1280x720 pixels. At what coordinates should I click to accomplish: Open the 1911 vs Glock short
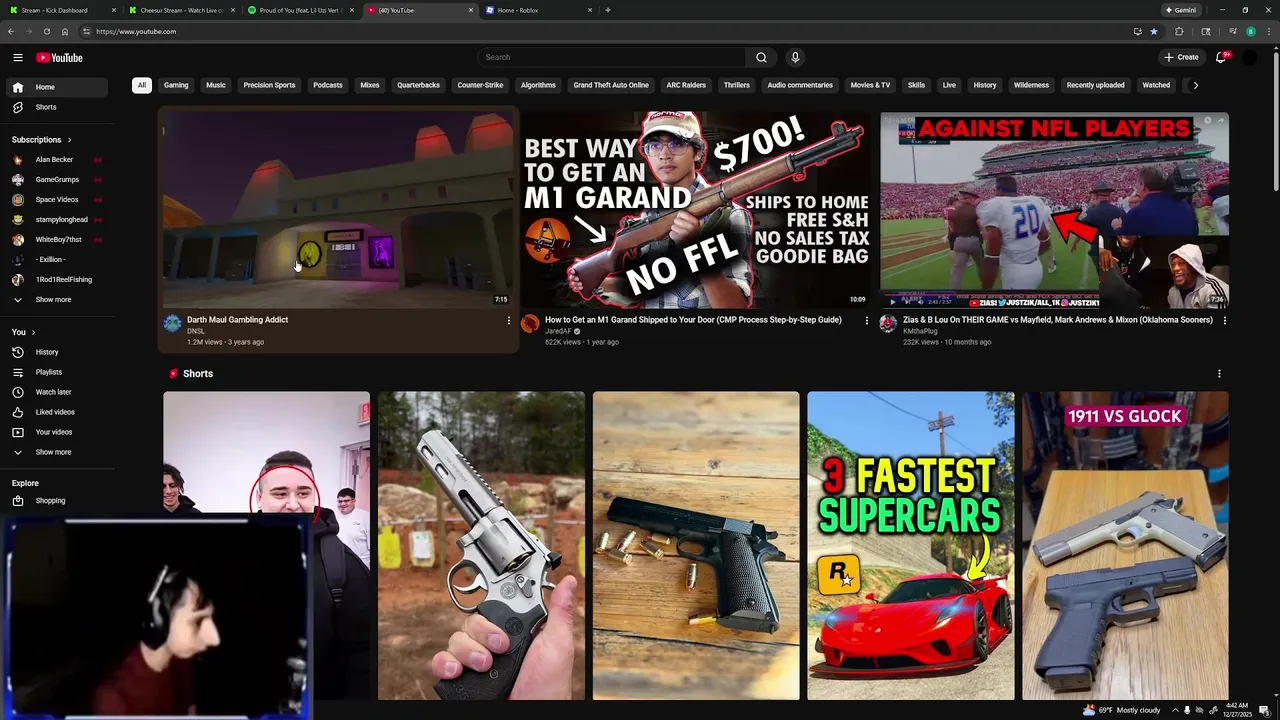(x=1125, y=545)
